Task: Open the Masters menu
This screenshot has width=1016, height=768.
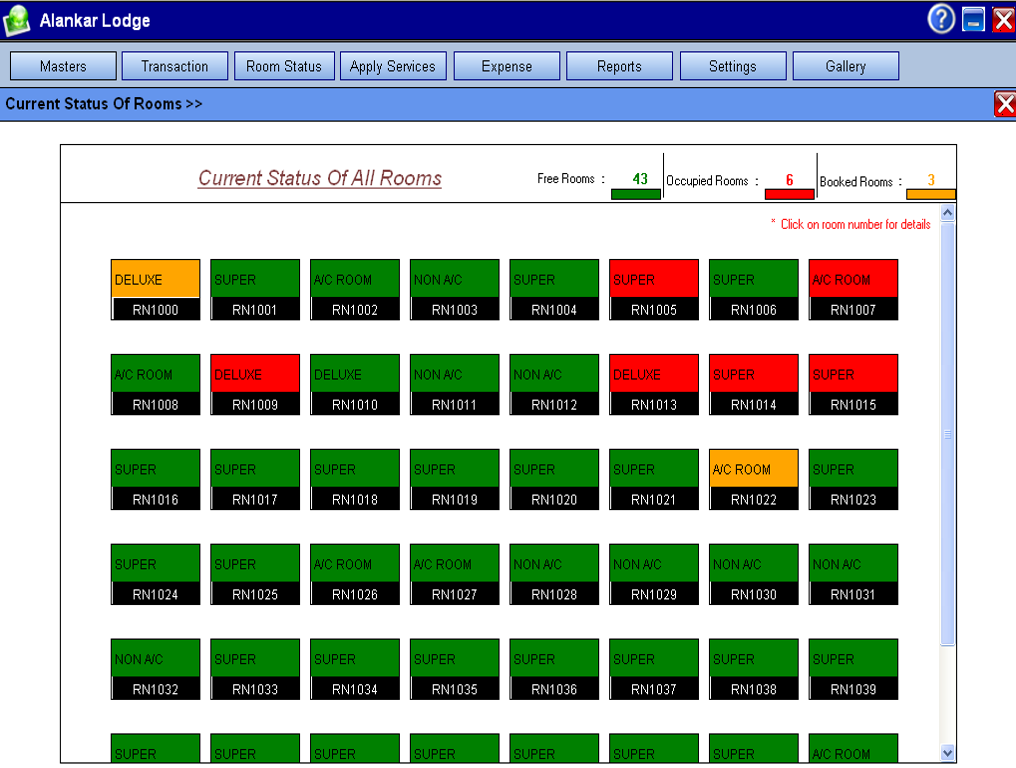Action: (x=63, y=66)
